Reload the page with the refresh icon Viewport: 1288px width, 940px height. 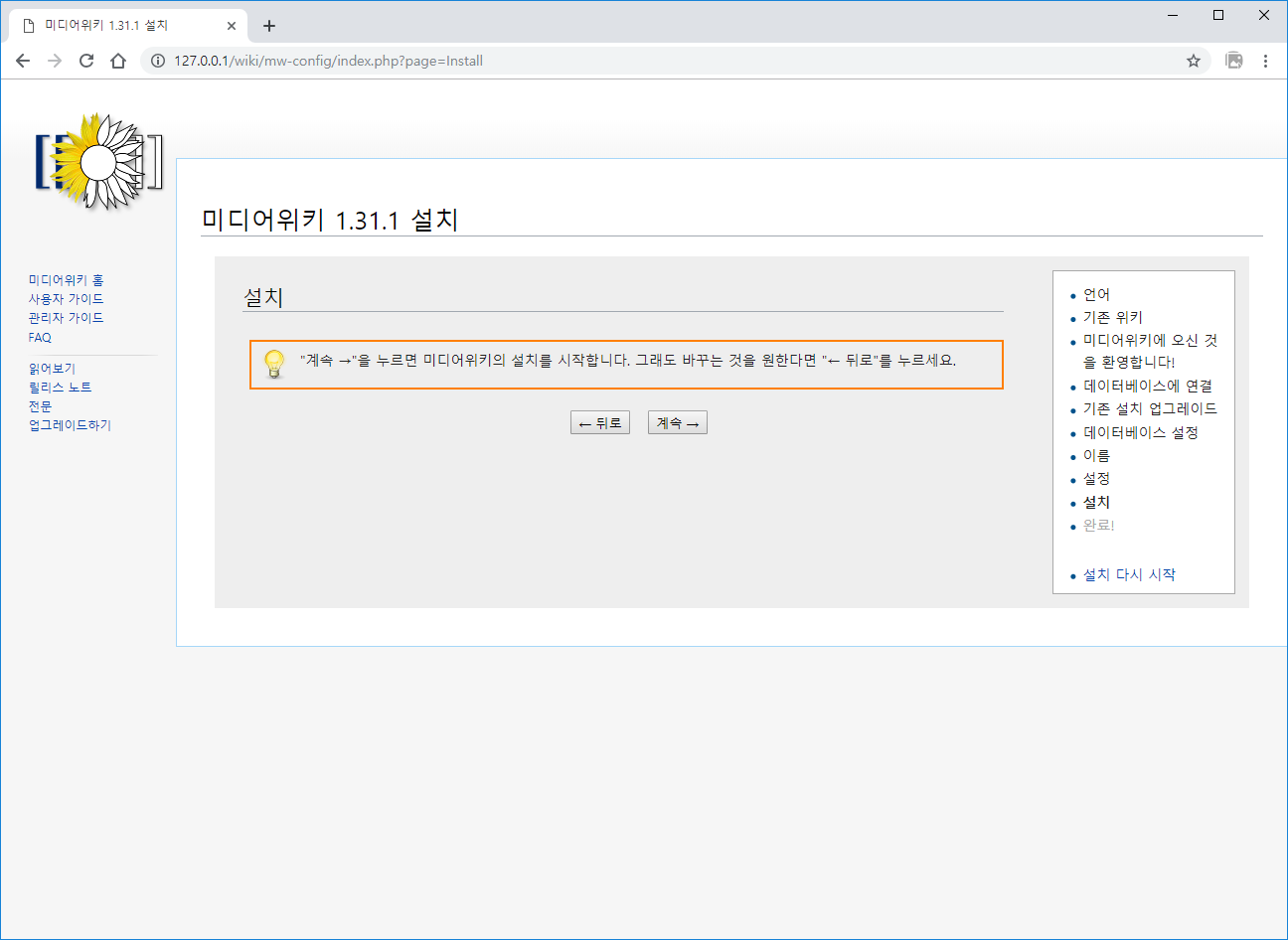click(x=86, y=61)
